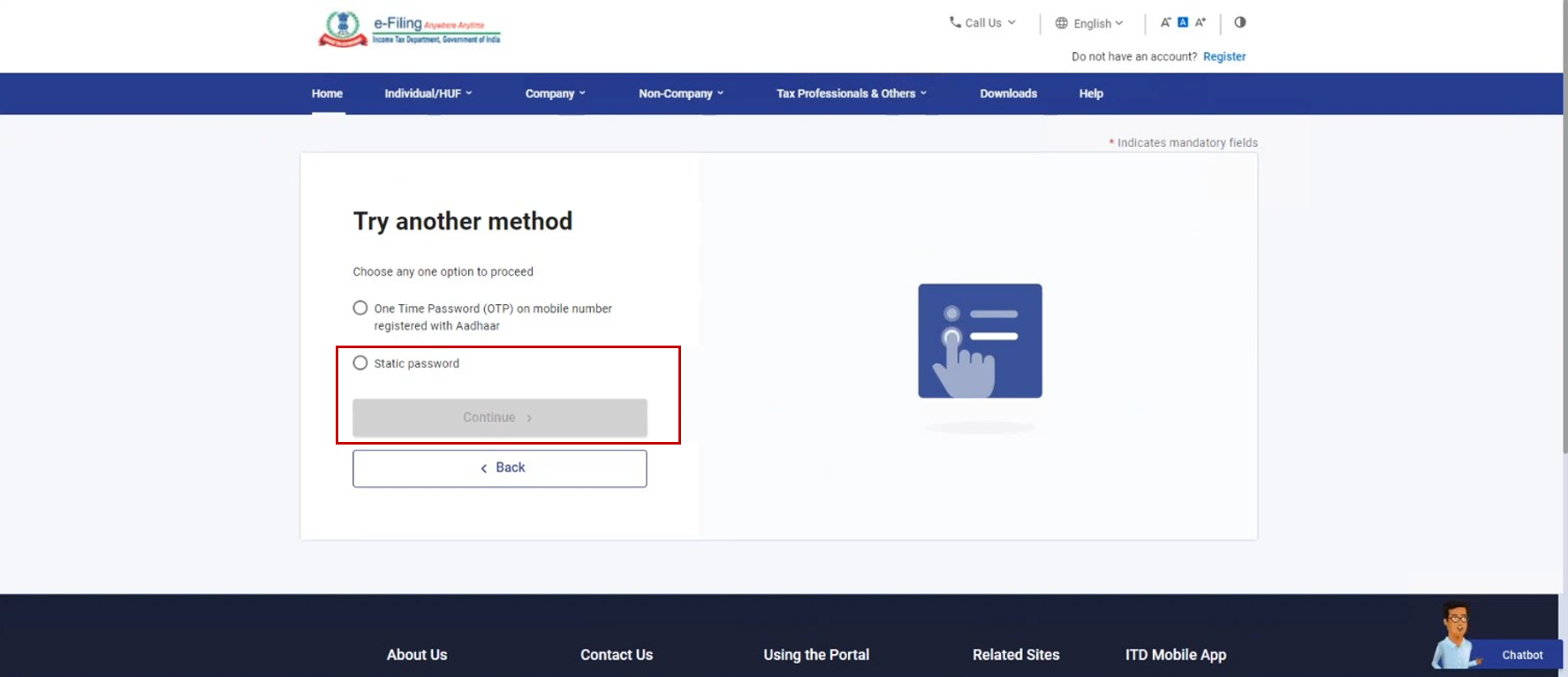Viewport: 1568px width, 677px height.
Task: Click the Back button
Action: coord(499,468)
